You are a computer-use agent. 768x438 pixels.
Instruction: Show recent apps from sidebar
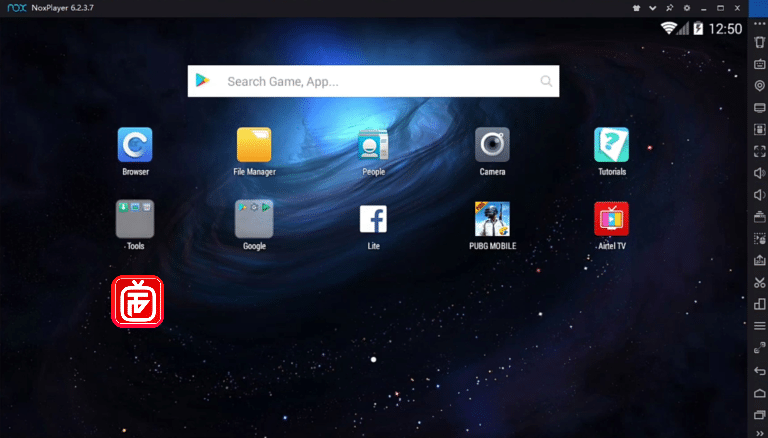[760, 415]
